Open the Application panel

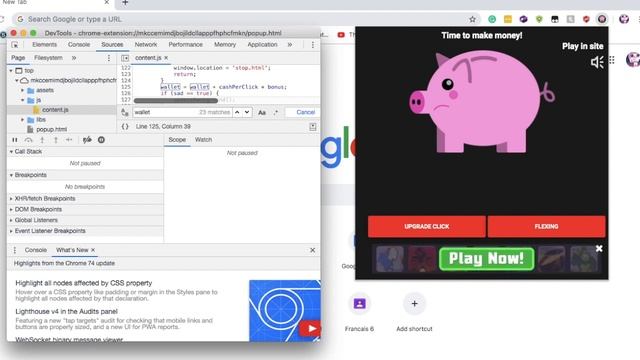(x=262, y=45)
